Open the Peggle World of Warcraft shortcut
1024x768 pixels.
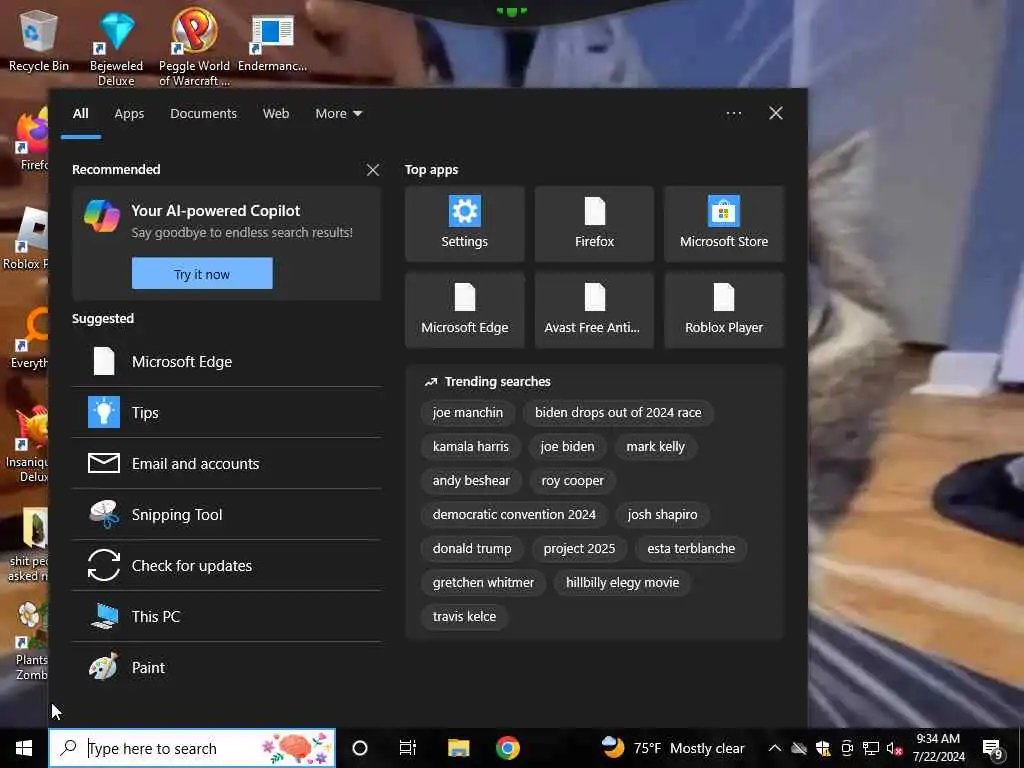[194, 48]
